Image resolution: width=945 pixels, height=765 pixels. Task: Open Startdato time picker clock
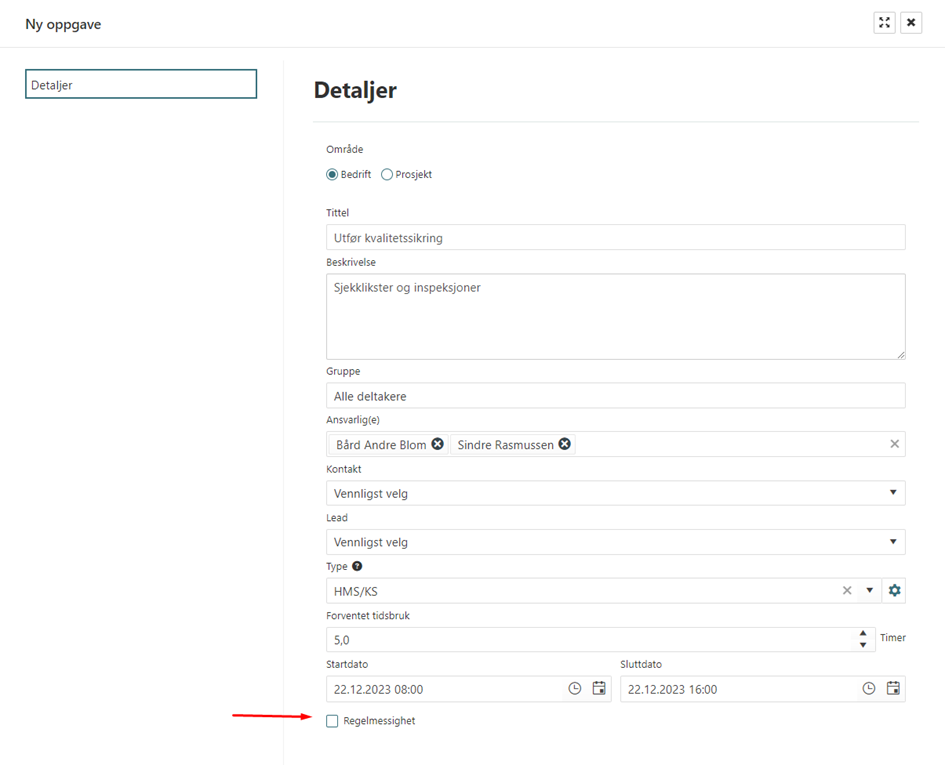[x=575, y=689]
